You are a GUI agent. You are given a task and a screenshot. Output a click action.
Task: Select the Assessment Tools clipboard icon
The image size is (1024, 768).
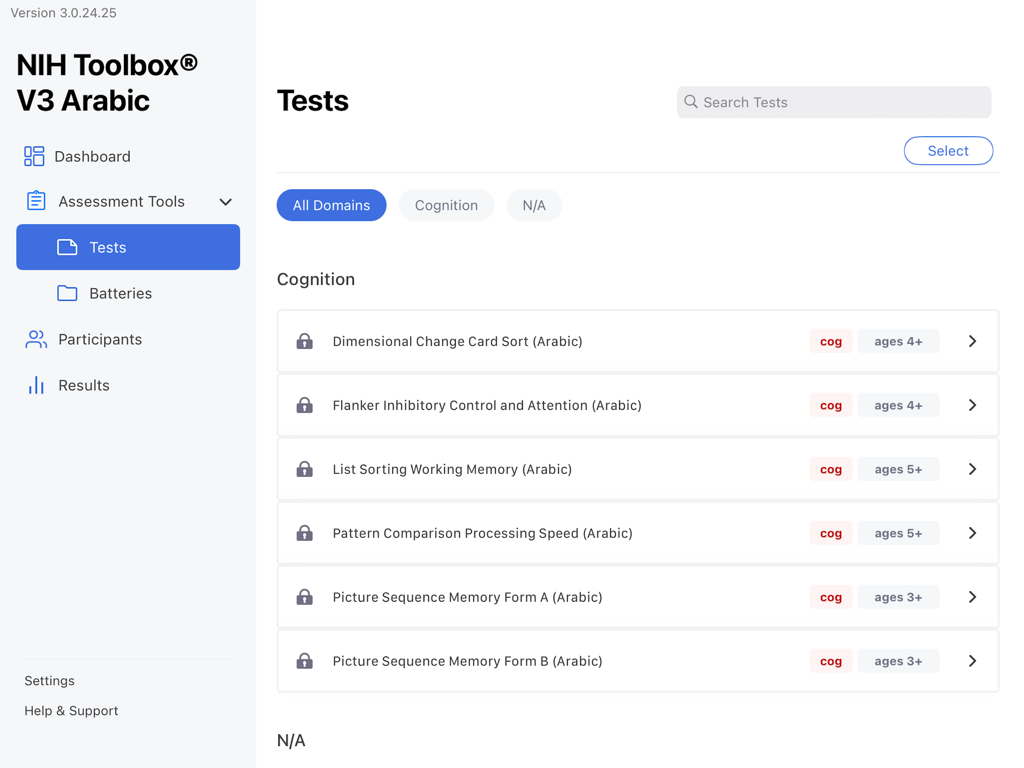point(34,201)
